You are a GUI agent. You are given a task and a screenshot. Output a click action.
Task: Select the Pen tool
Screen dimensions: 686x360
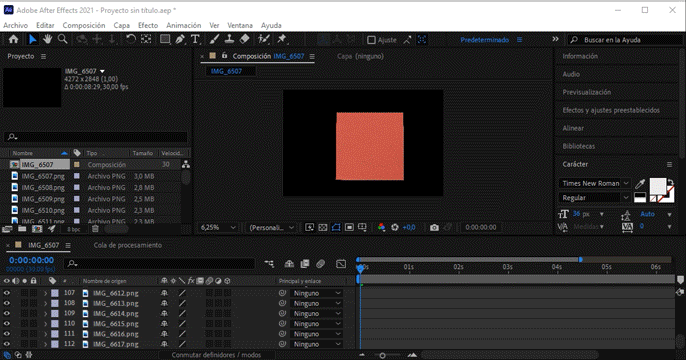click(x=180, y=39)
